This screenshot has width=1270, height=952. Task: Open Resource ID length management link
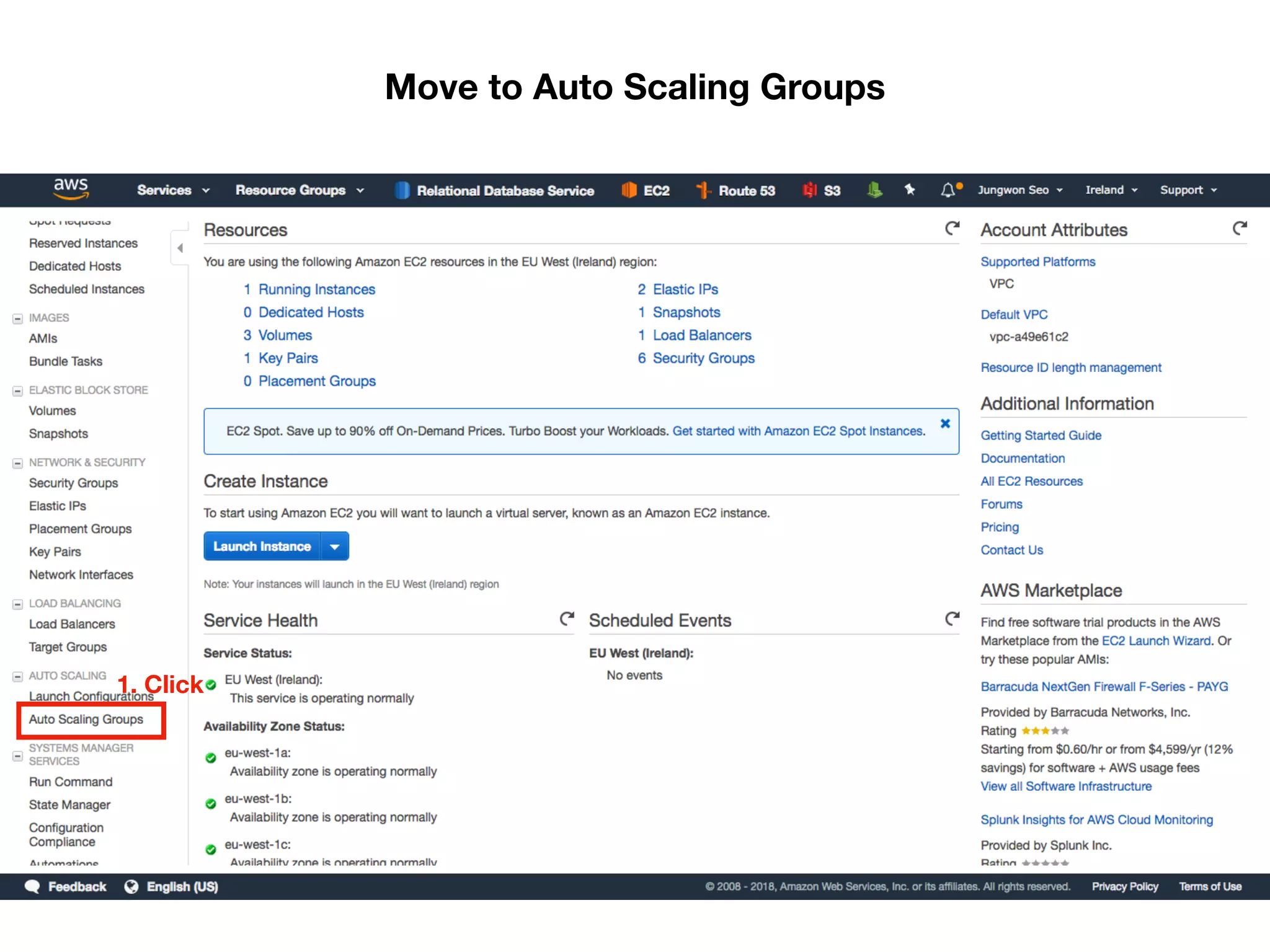pyautogui.click(x=1071, y=368)
